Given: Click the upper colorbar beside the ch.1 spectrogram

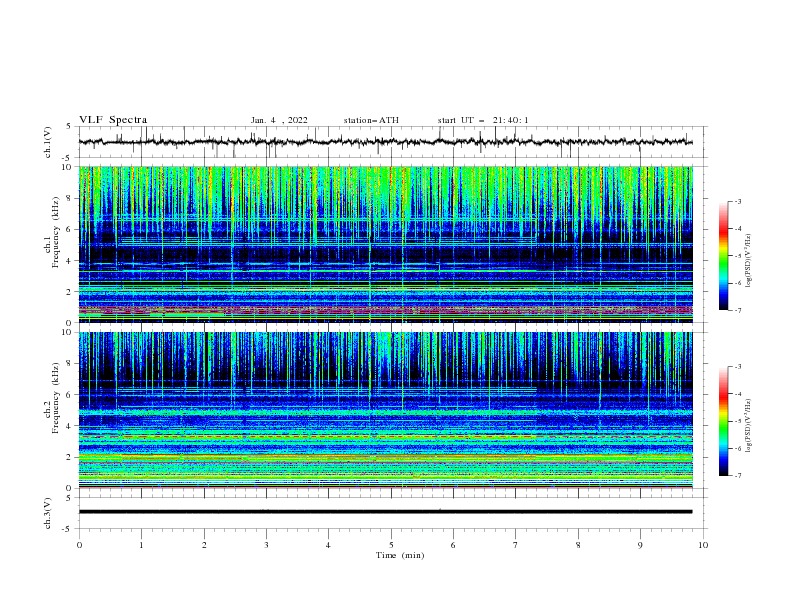Looking at the screenshot, I should [x=724, y=256].
